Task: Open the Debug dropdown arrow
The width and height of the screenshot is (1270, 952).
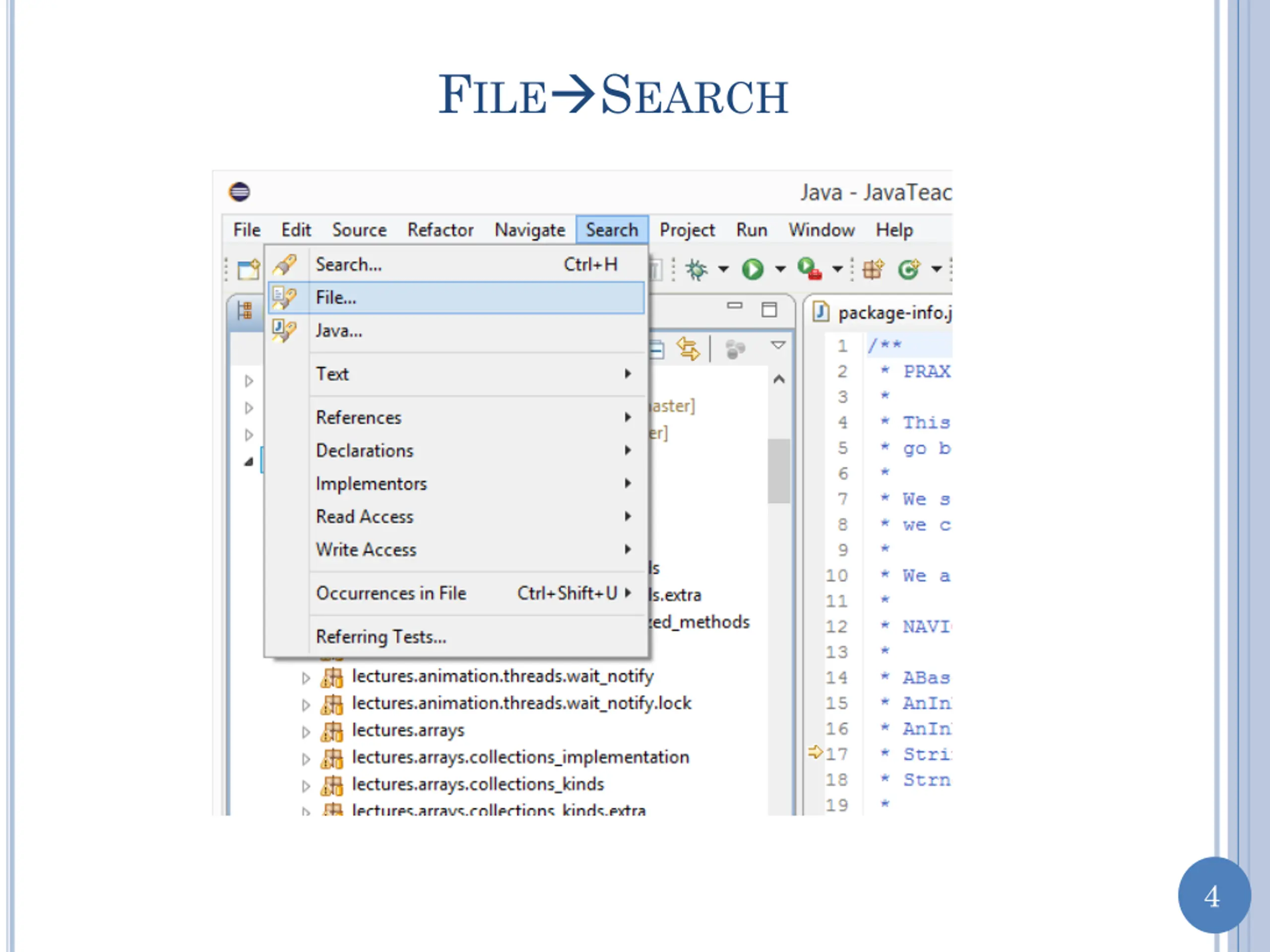Action: click(723, 269)
